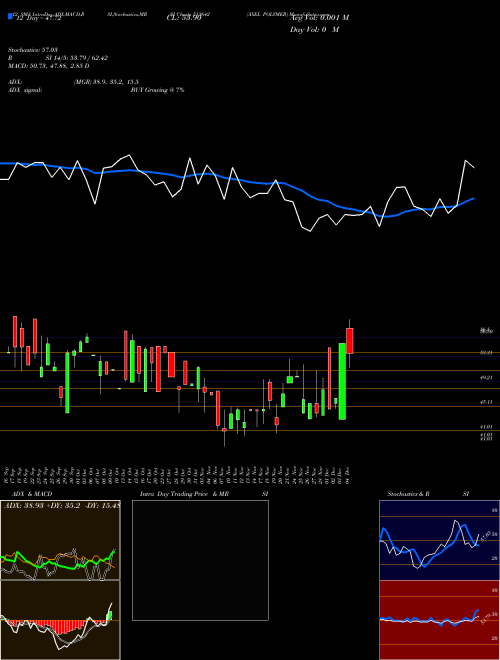
Task: Click the Stochastics & R title
Action: click(409, 494)
